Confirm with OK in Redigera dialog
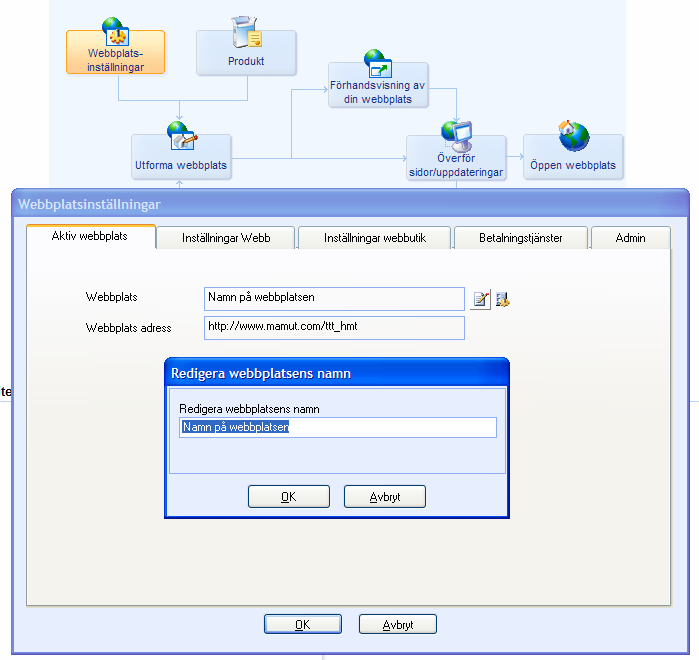The width and height of the screenshot is (699, 660). (289, 496)
